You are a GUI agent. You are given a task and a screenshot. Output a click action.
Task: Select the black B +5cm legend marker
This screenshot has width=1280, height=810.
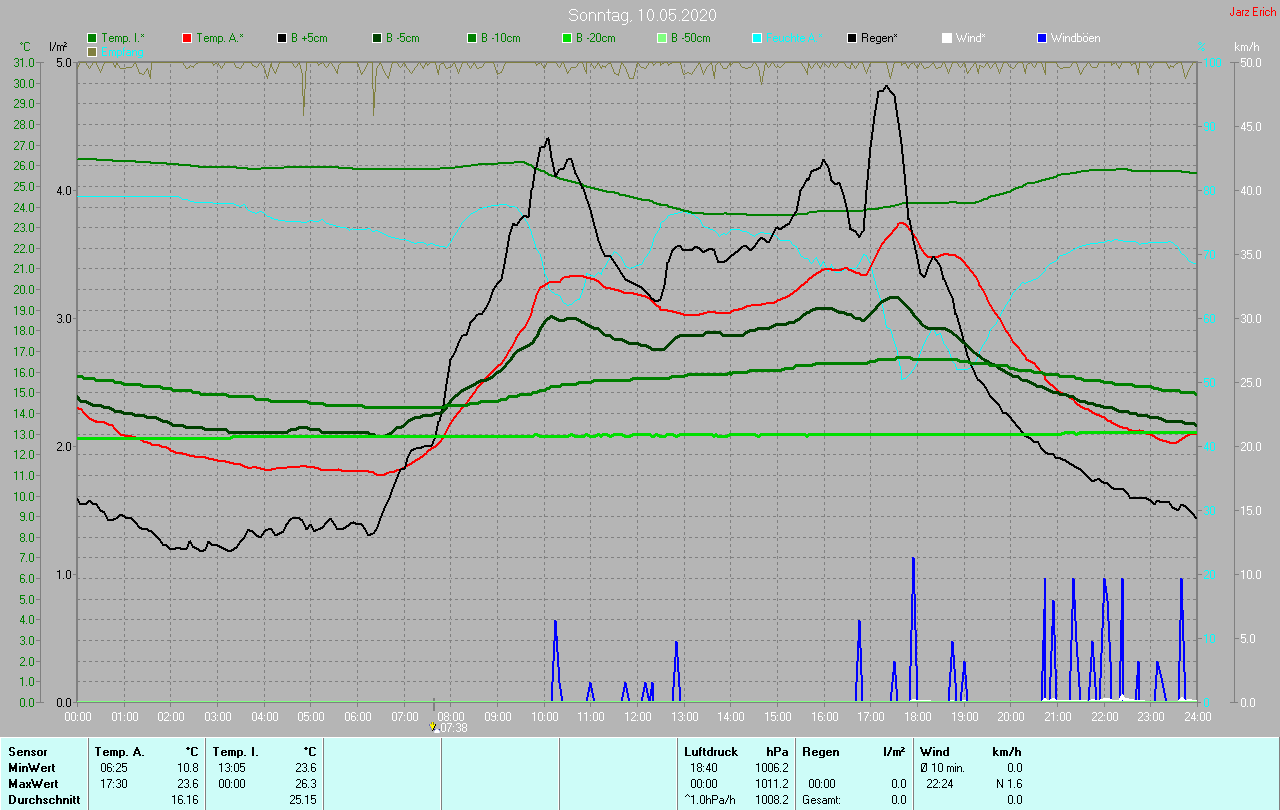282,38
